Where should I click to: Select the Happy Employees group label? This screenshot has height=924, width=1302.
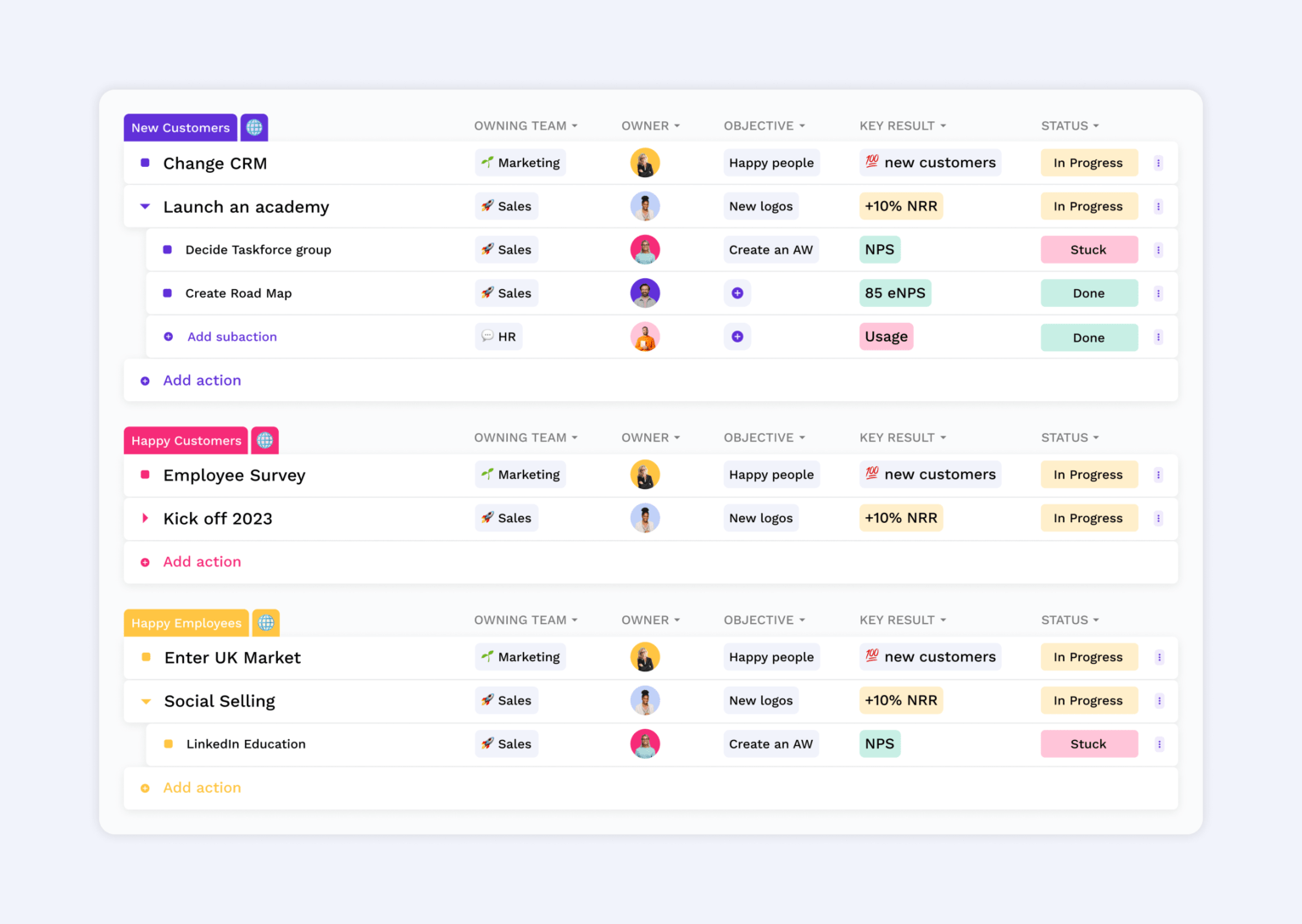[186, 622]
